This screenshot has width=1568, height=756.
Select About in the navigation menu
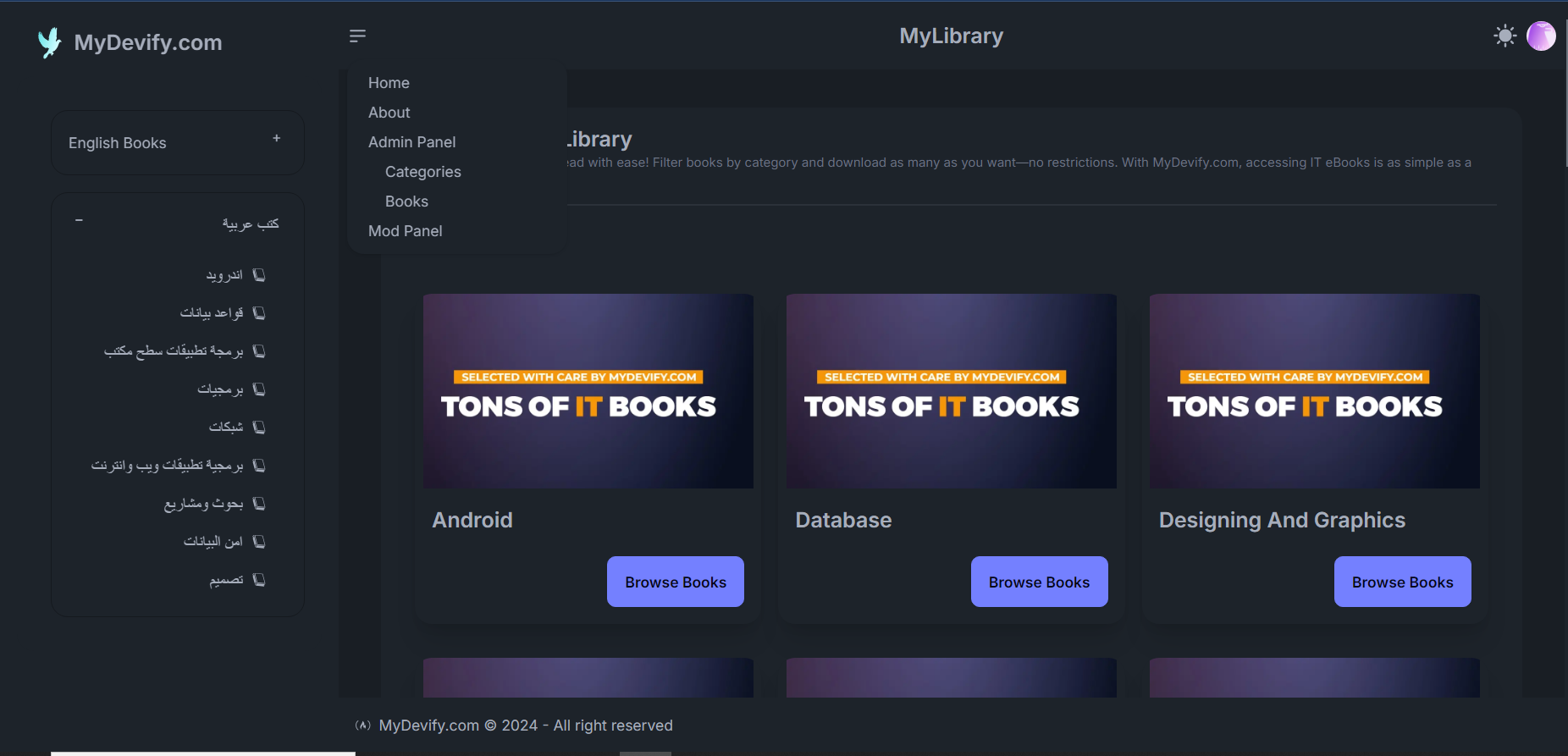click(389, 113)
